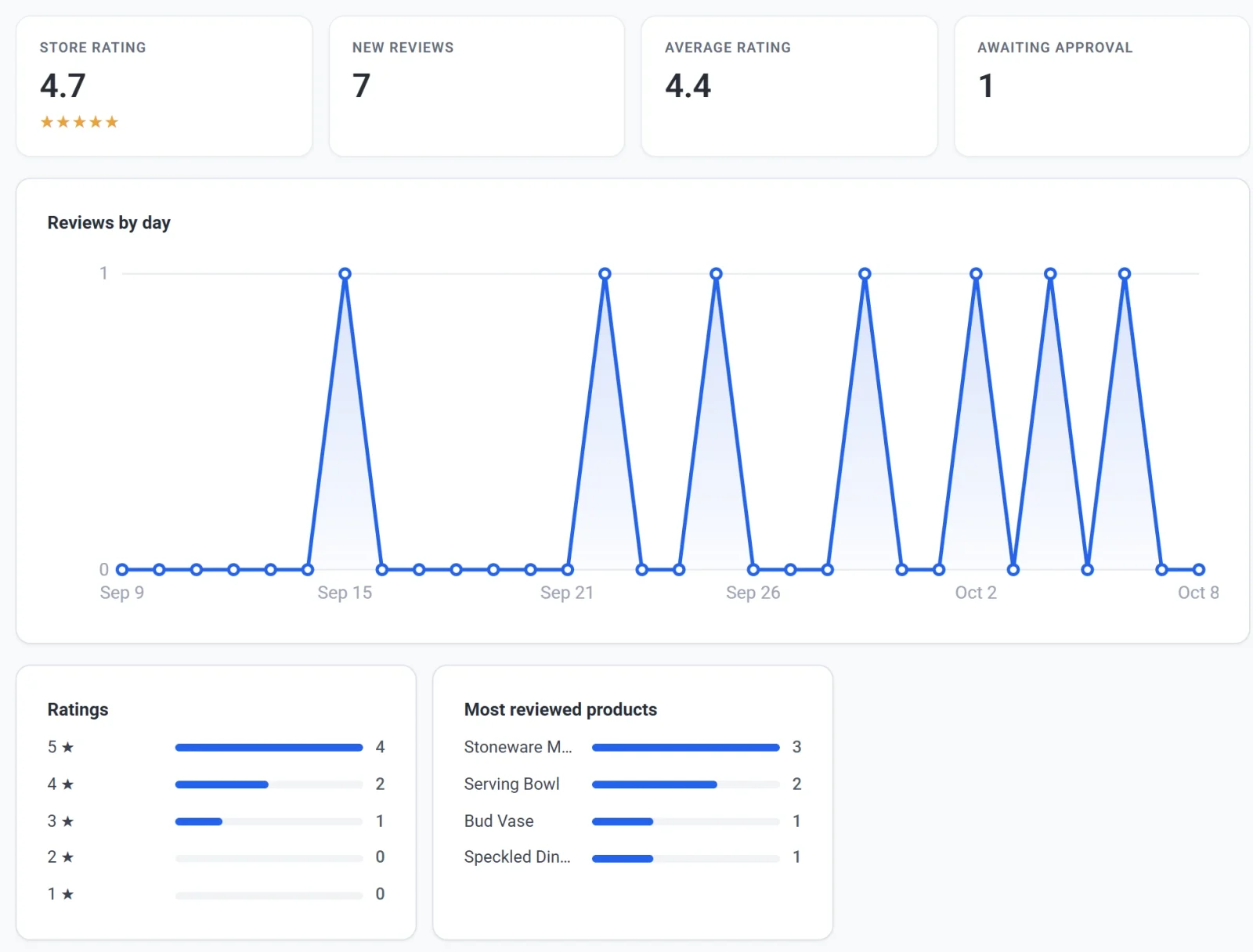
Task: Click the 3 ★ rating label
Action: coord(60,821)
